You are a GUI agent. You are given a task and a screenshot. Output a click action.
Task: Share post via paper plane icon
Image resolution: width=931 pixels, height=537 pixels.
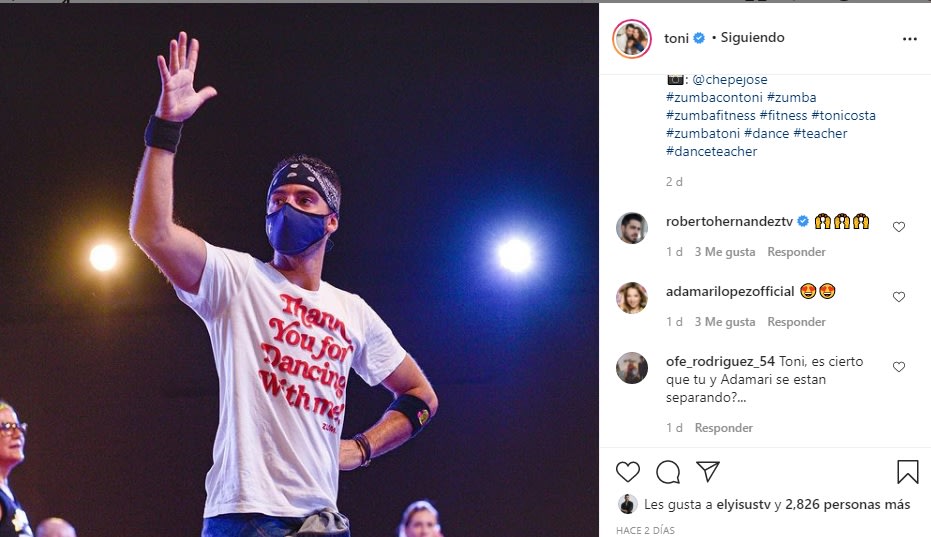click(x=707, y=472)
